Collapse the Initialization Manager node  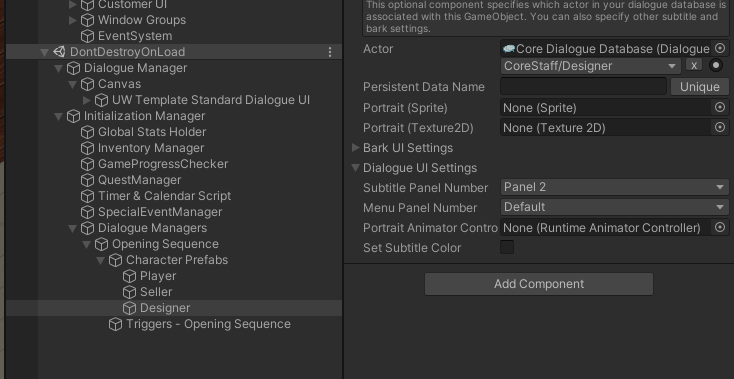click(x=59, y=116)
